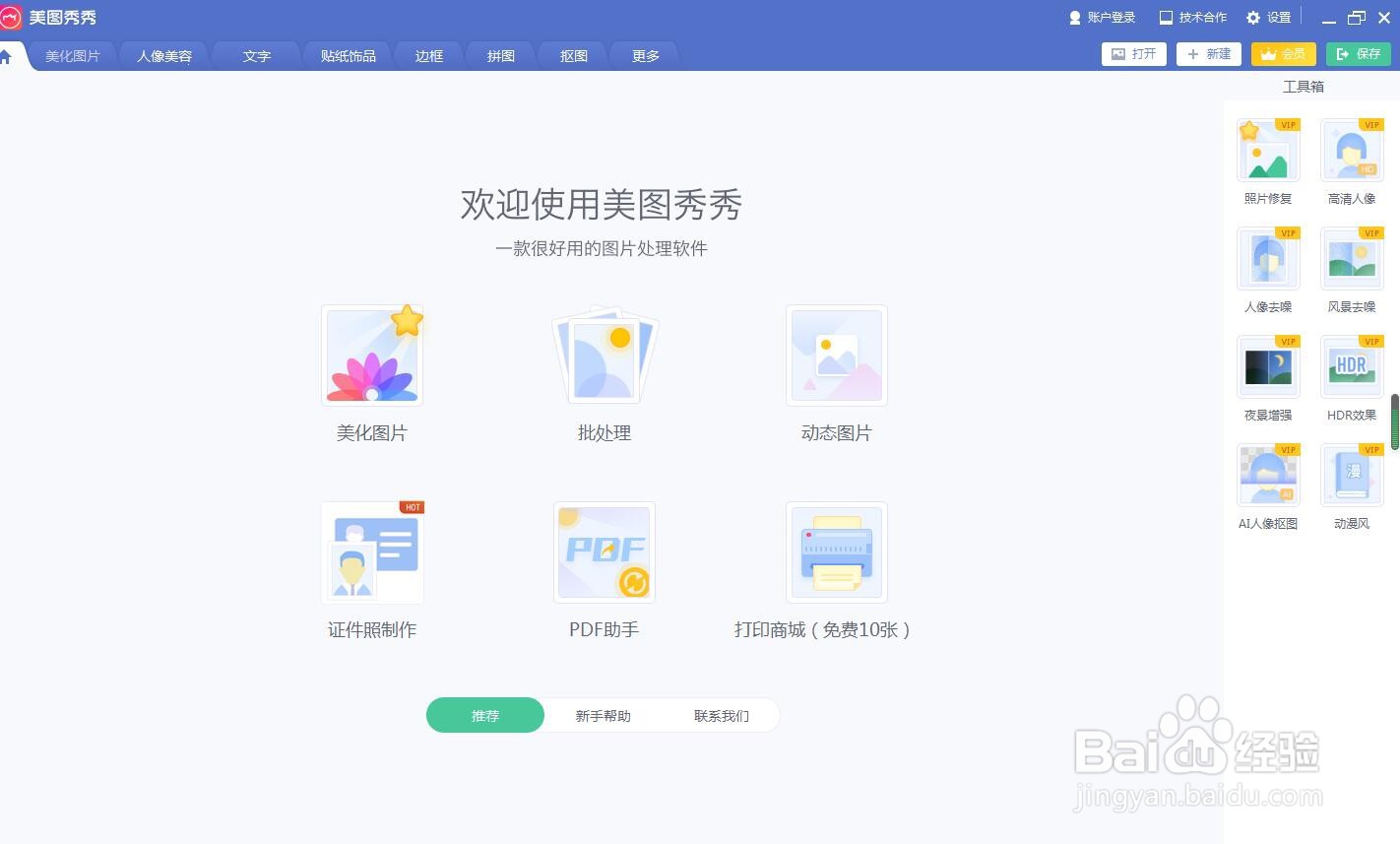Select the 动漫风 effect tool
Viewport: 1400px width, 844px height.
pyautogui.click(x=1352, y=485)
